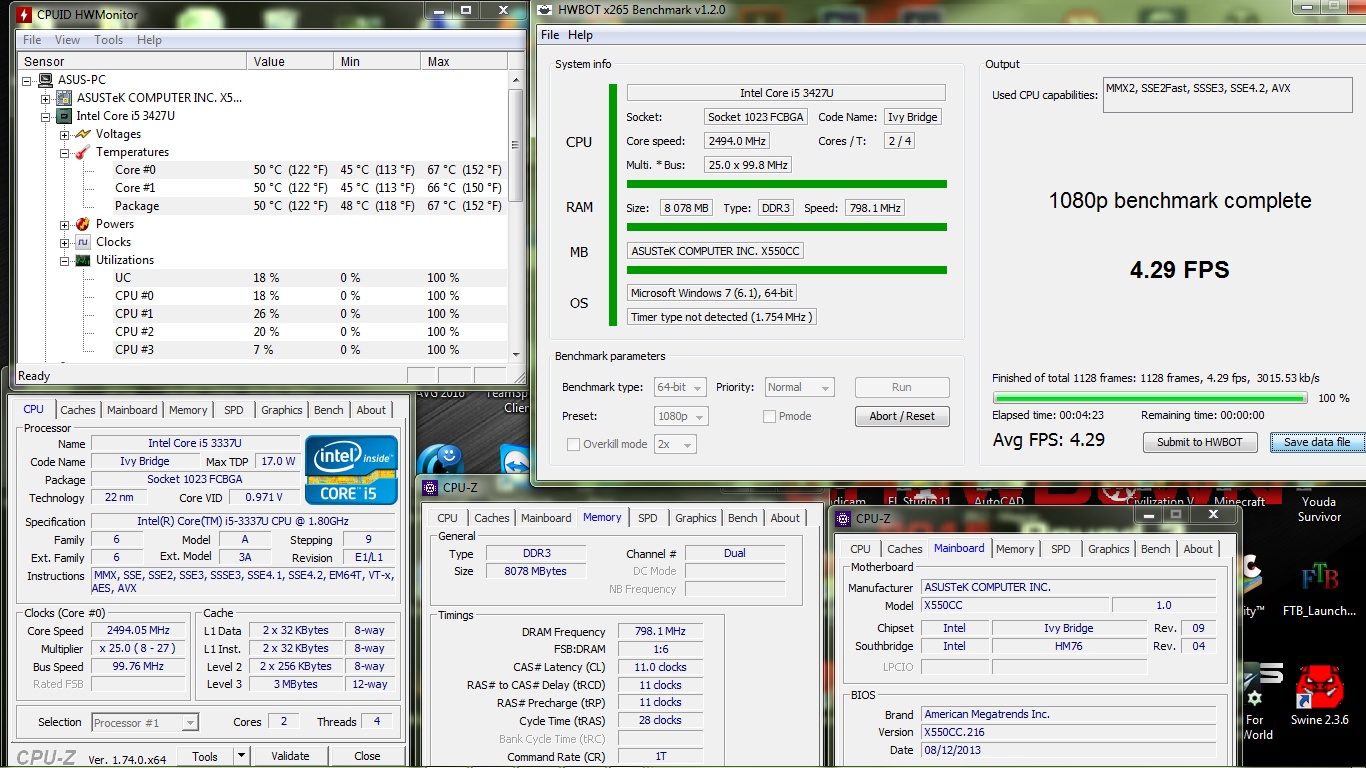Click the CPU-Z Tools button
The image size is (1366, 768).
205,756
